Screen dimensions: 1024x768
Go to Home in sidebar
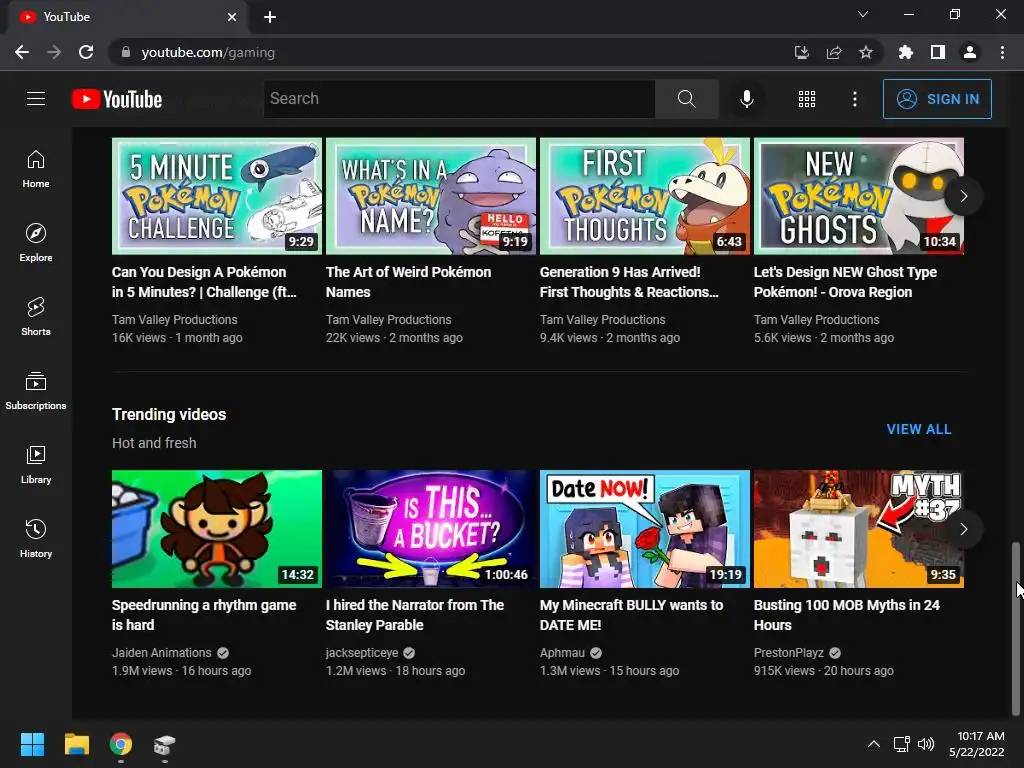pyautogui.click(x=36, y=169)
